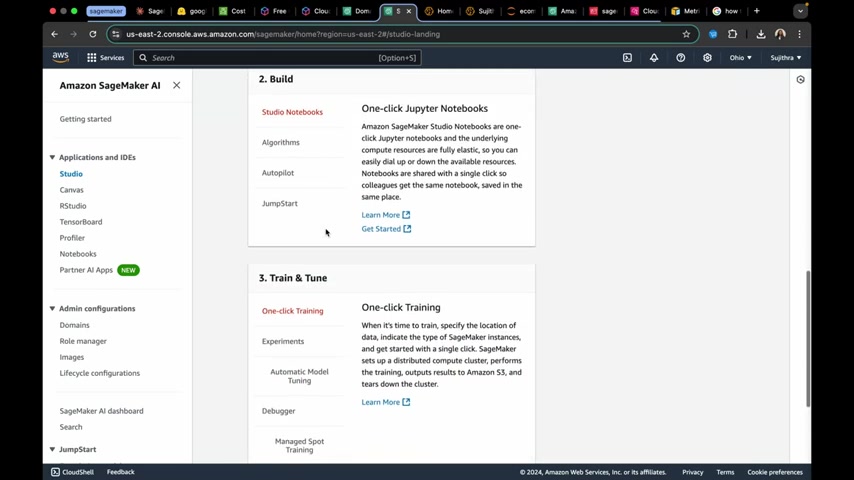Open Terms link in footer
The image size is (854, 480).
725,472
